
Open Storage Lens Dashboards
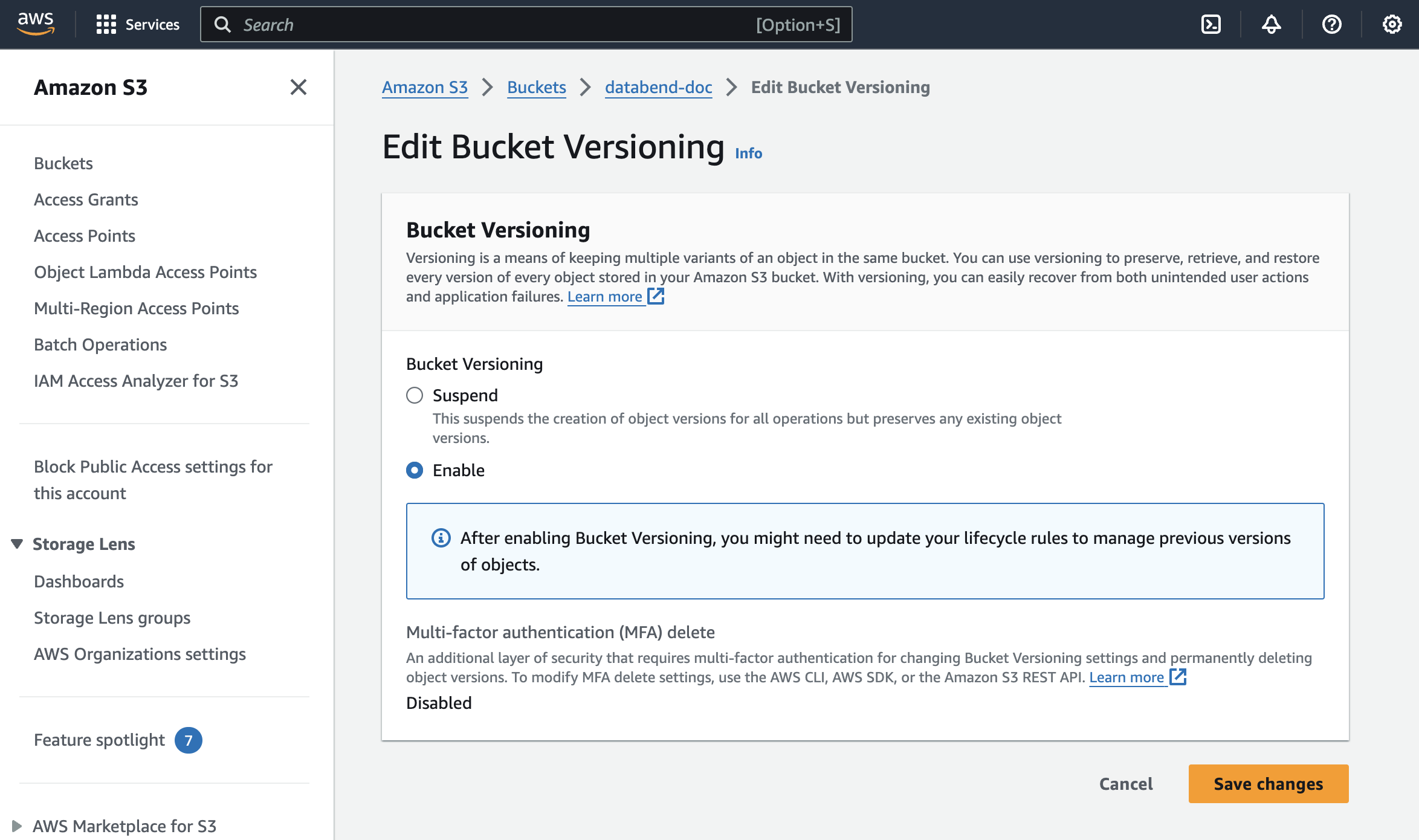[x=79, y=581]
